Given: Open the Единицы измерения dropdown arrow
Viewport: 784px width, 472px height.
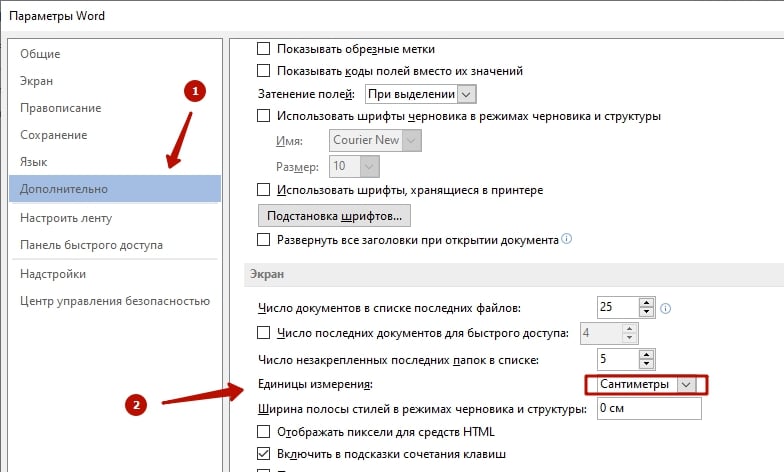Looking at the screenshot, I should click(686, 384).
